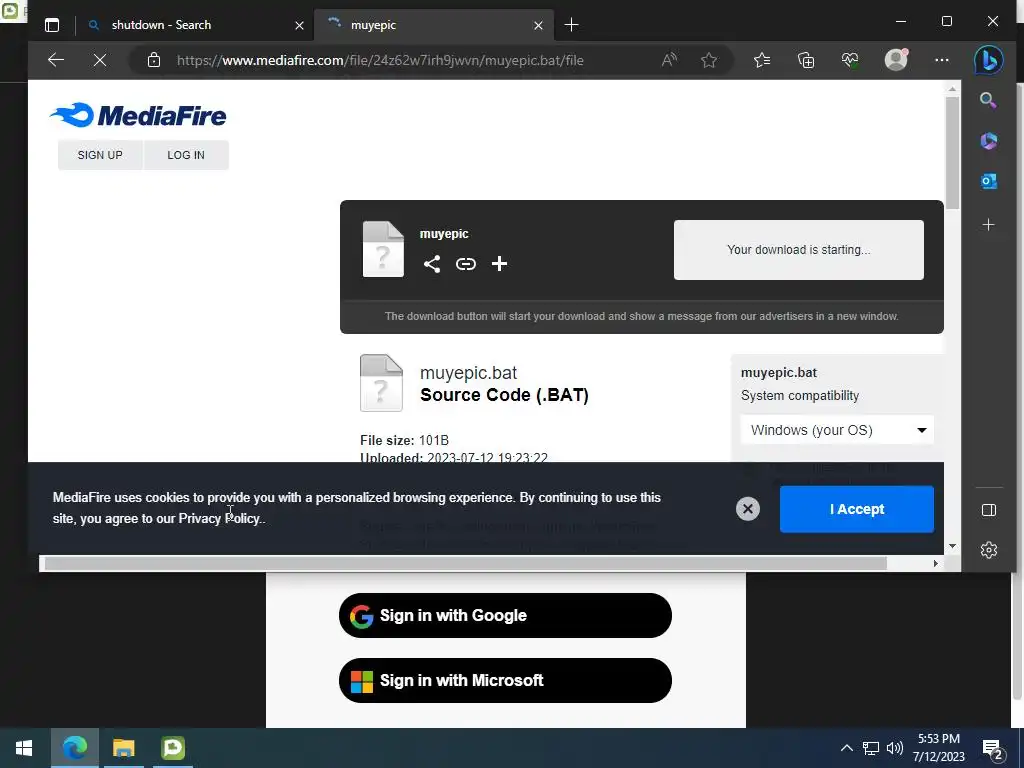Open Outlook in the sidebar
Viewport: 1024px width, 768px height.
[x=988, y=181]
